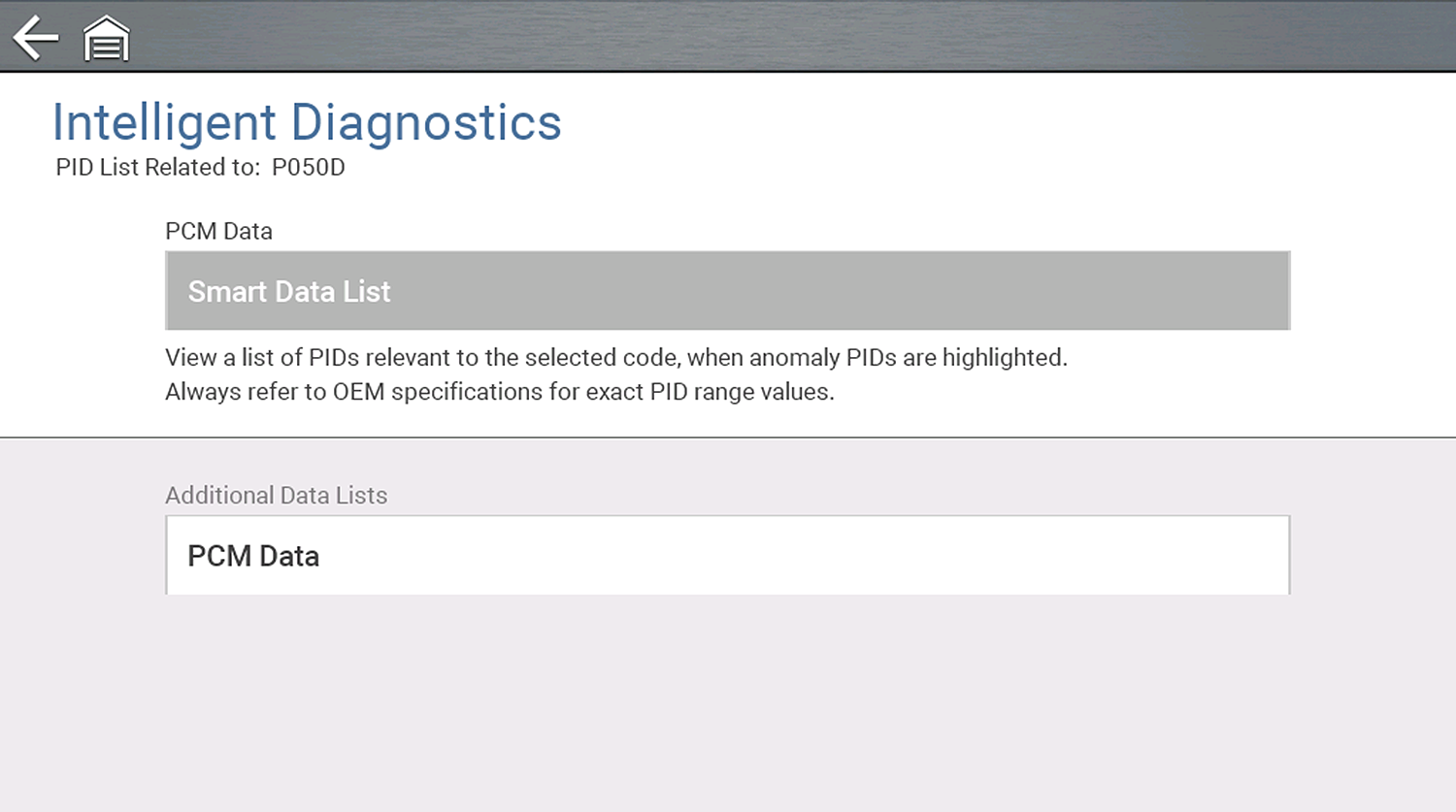Click PCM Data label above Smart Data List
Image resolution: width=1456 pixels, height=812 pixels.
click(218, 232)
